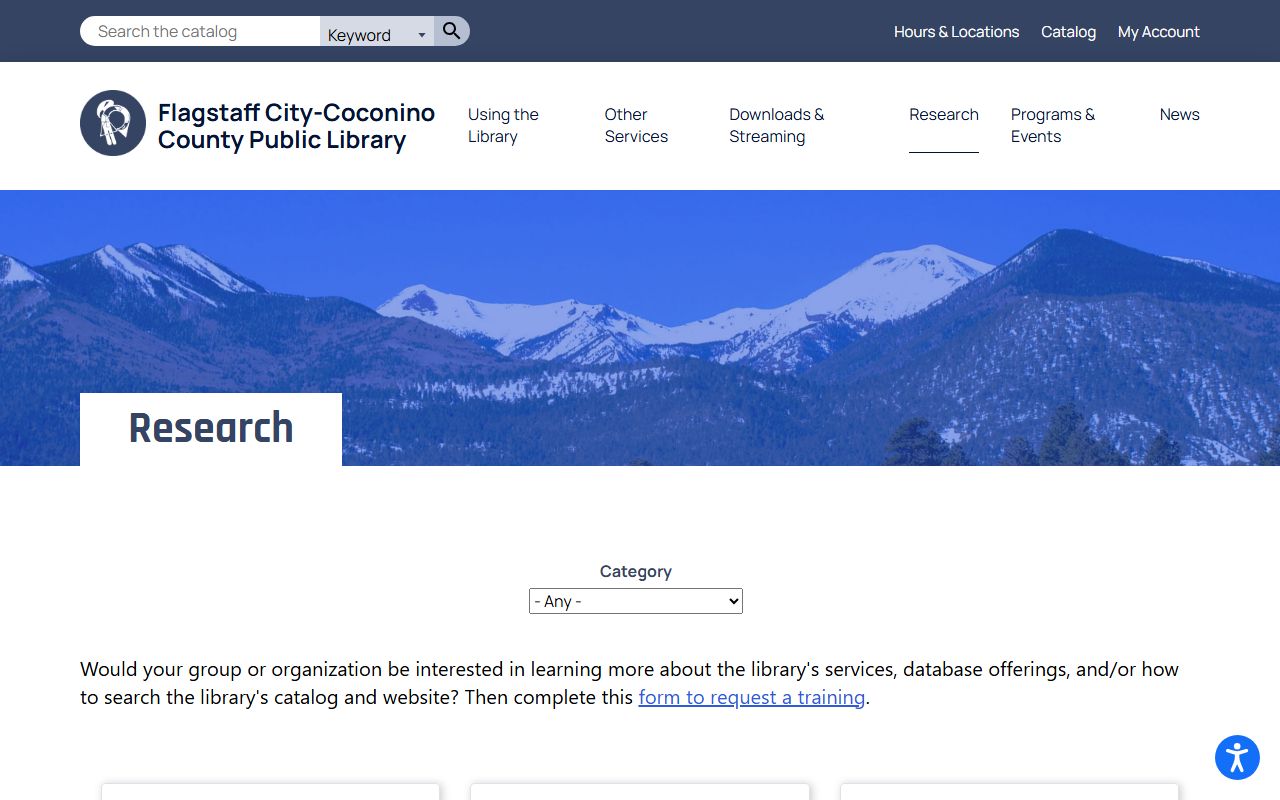Click the library logo emblem

113,123
